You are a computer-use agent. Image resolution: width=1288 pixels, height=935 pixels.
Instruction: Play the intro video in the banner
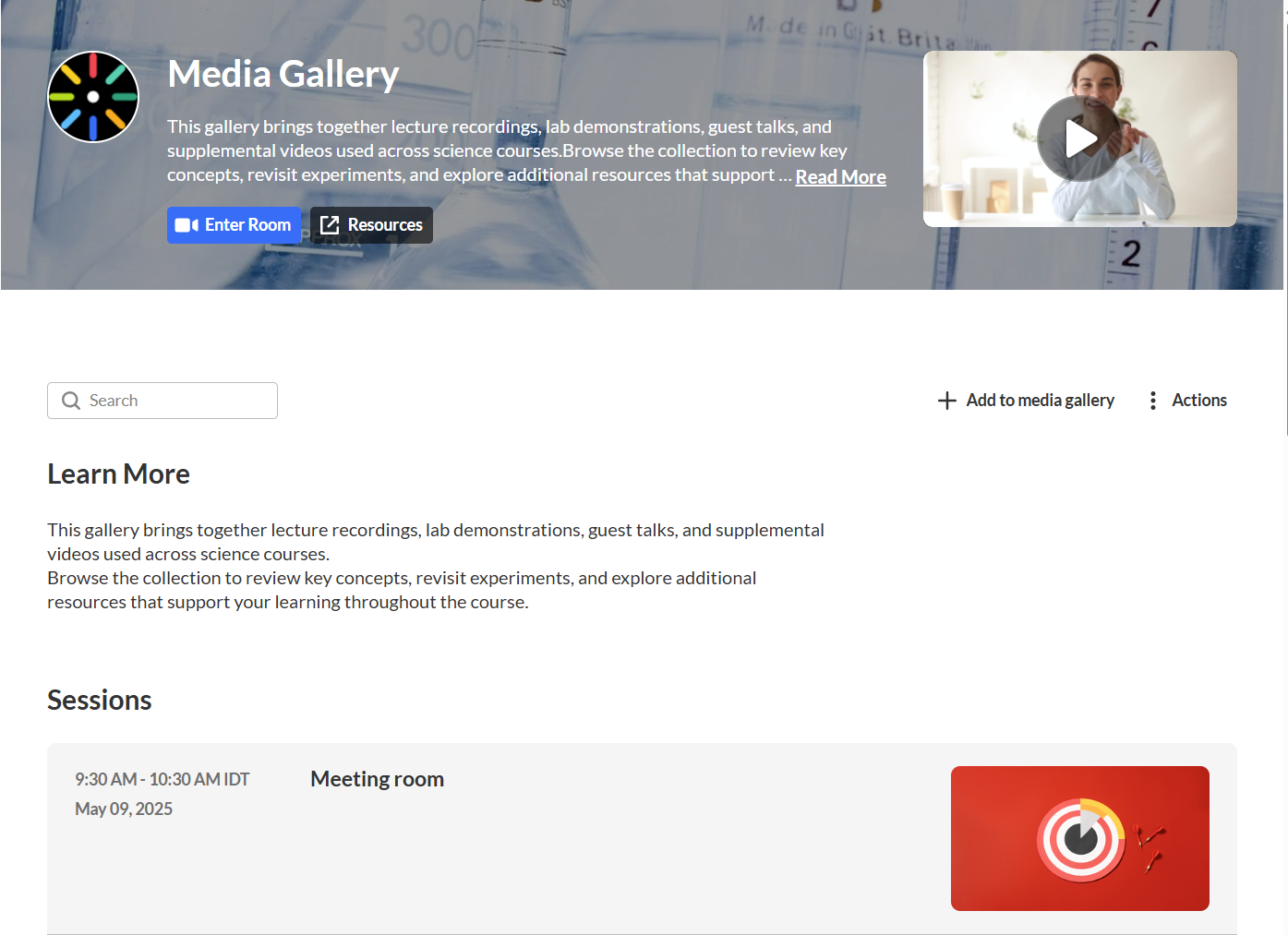pyautogui.click(x=1079, y=138)
